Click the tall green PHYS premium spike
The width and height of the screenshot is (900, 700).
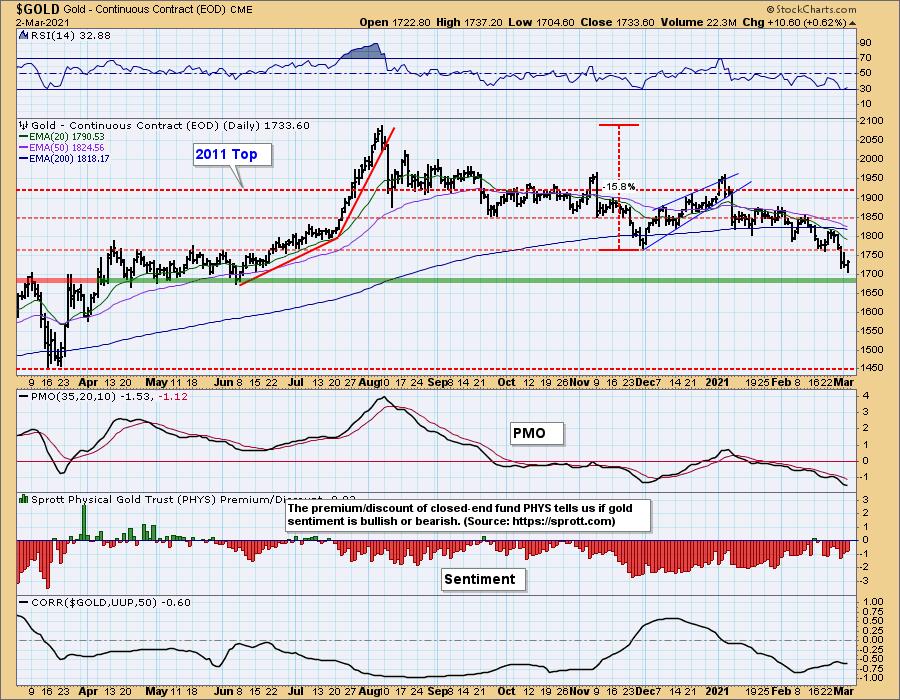(x=84, y=522)
